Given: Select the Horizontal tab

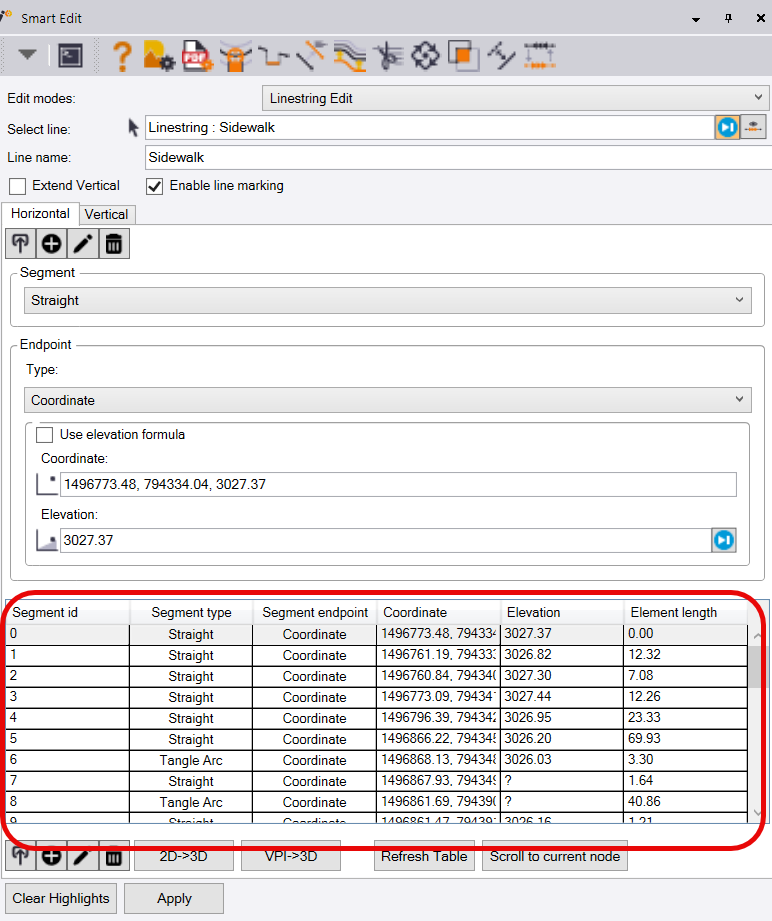Looking at the screenshot, I should [40, 214].
